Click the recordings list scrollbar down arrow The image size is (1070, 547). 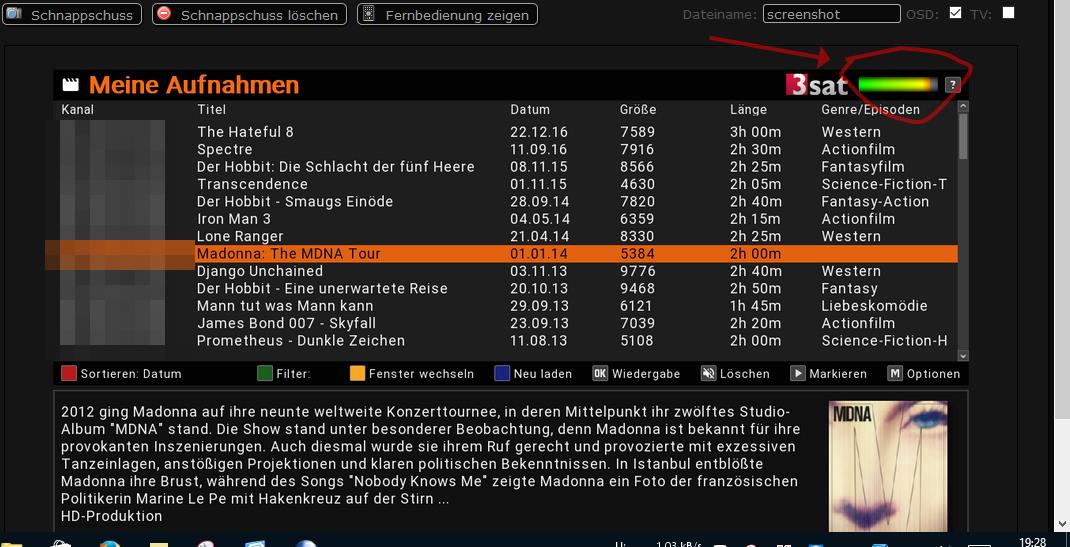(963, 355)
